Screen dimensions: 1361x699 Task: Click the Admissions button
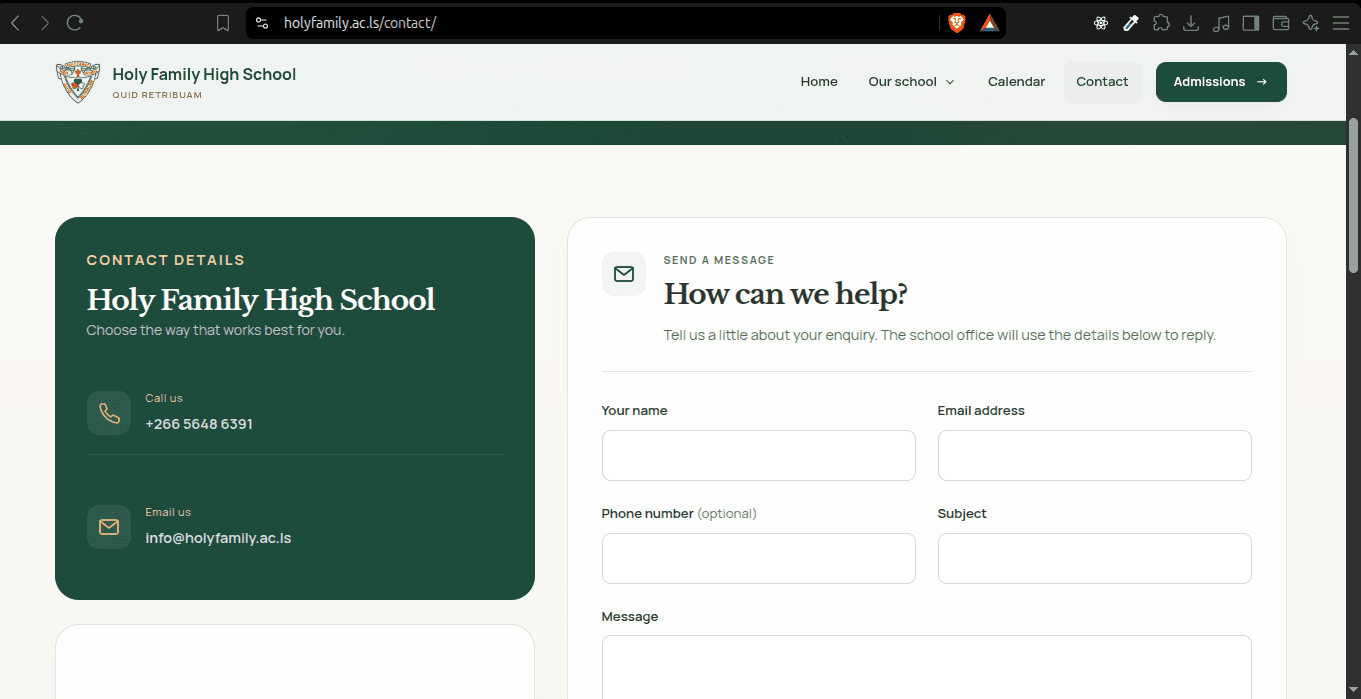(x=1221, y=82)
